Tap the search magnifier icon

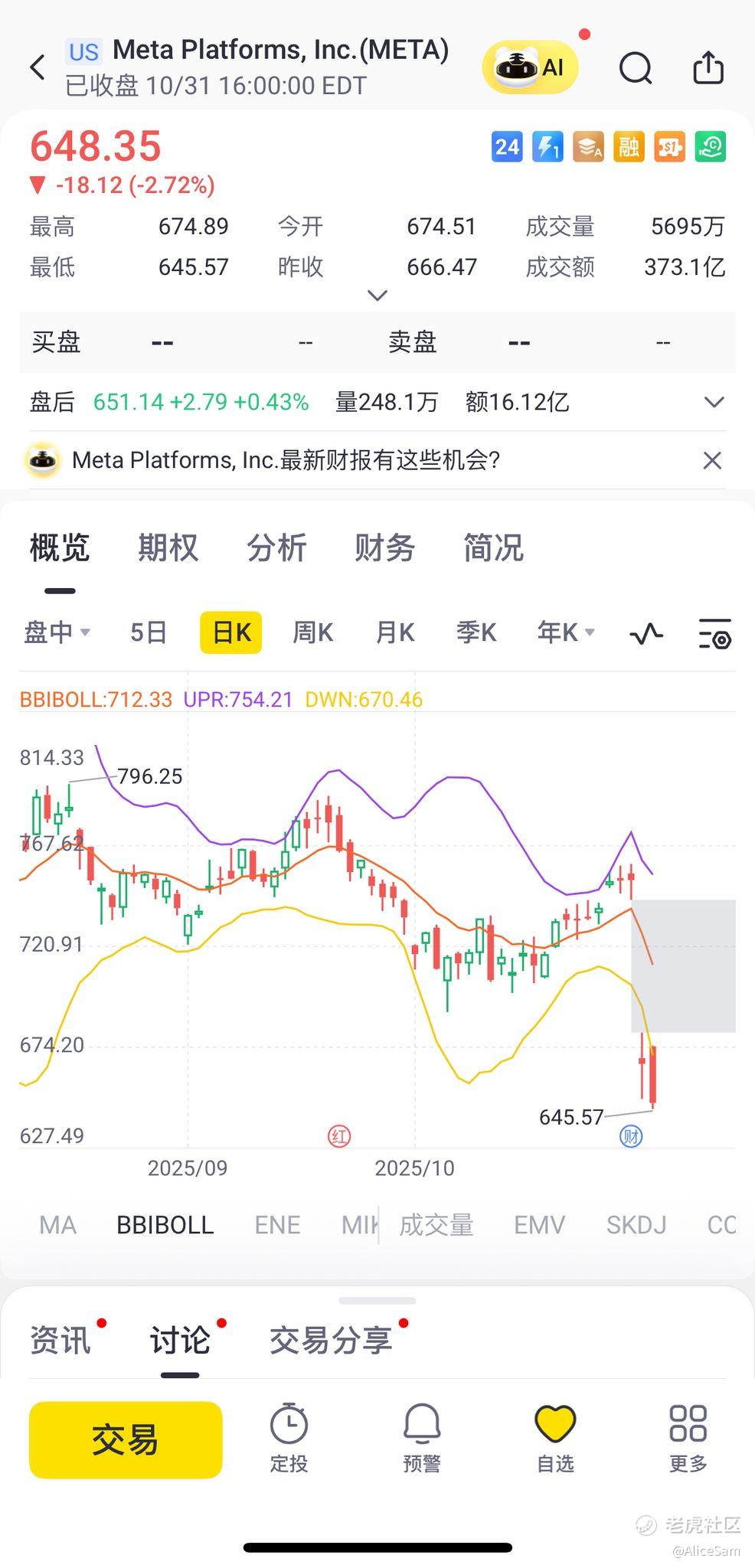635,67
